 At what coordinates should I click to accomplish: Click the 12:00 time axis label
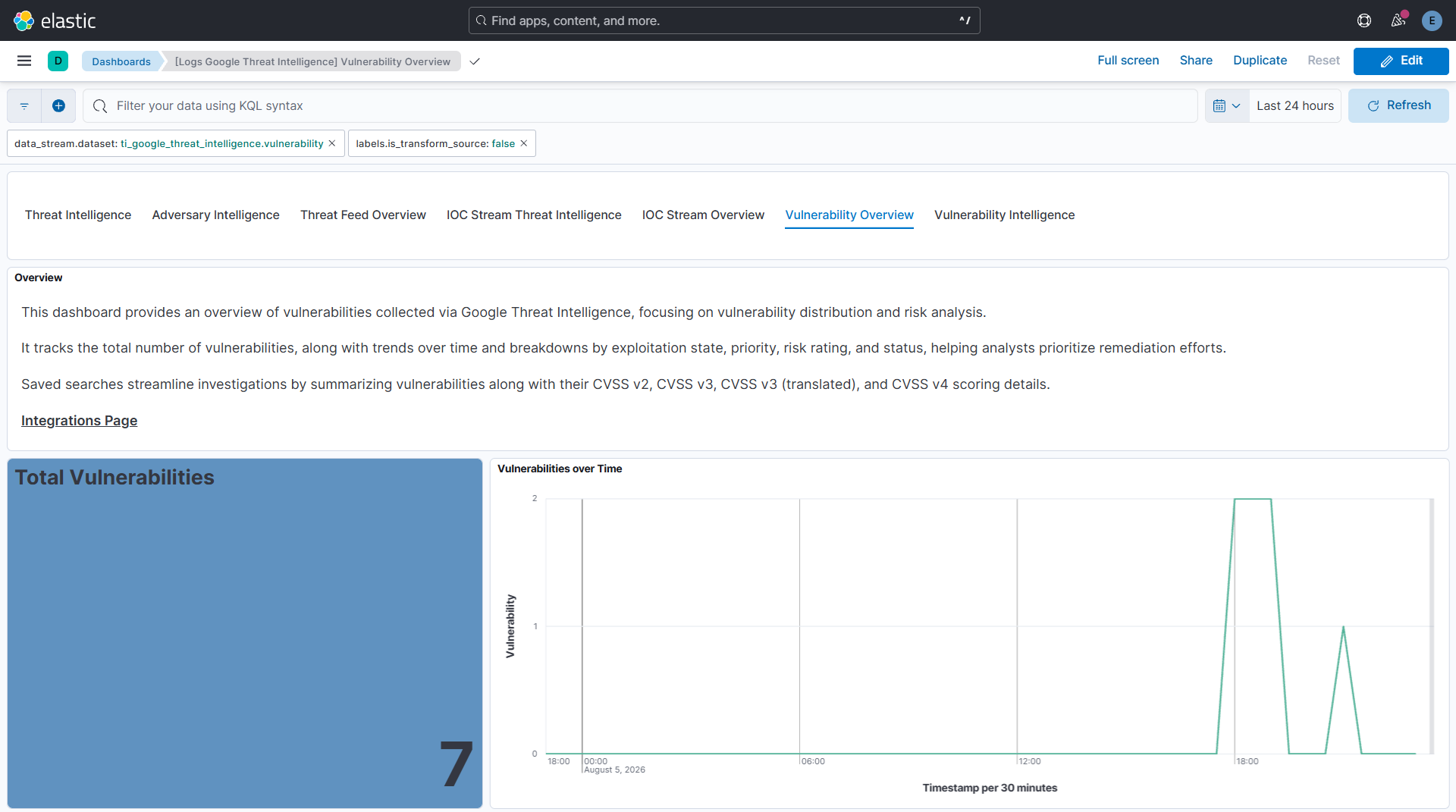click(1030, 761)
